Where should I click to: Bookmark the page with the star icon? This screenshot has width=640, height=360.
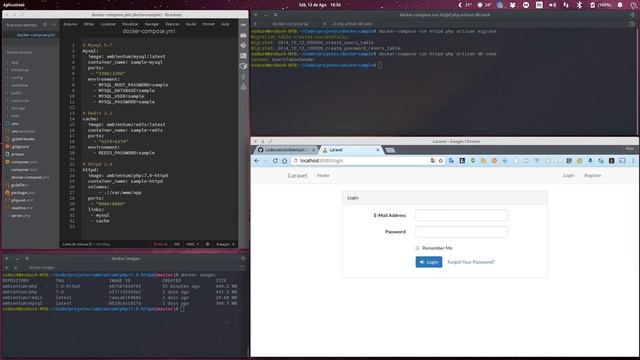point(440,161)
